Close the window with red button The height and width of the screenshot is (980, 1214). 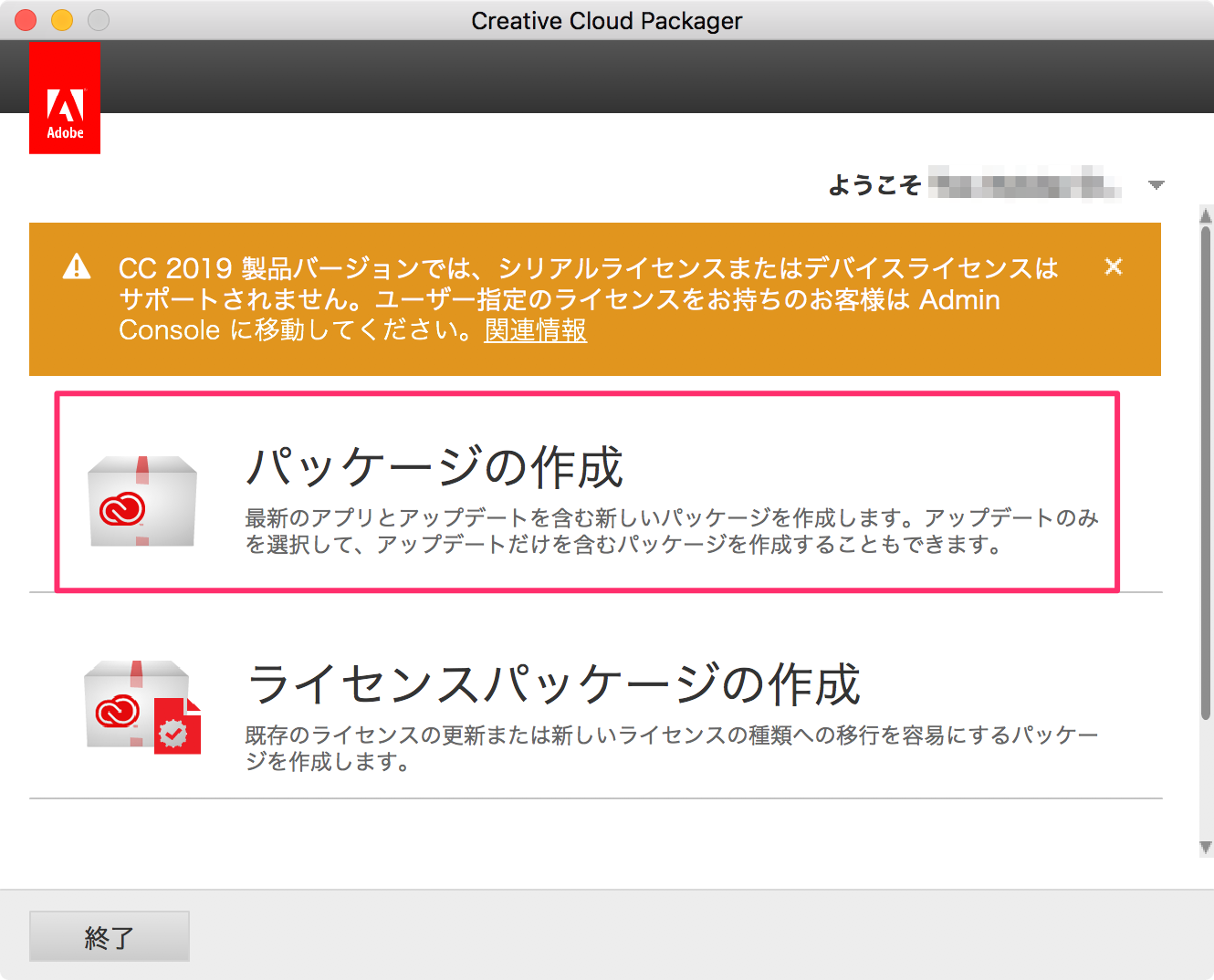click(x=26, y=20)
